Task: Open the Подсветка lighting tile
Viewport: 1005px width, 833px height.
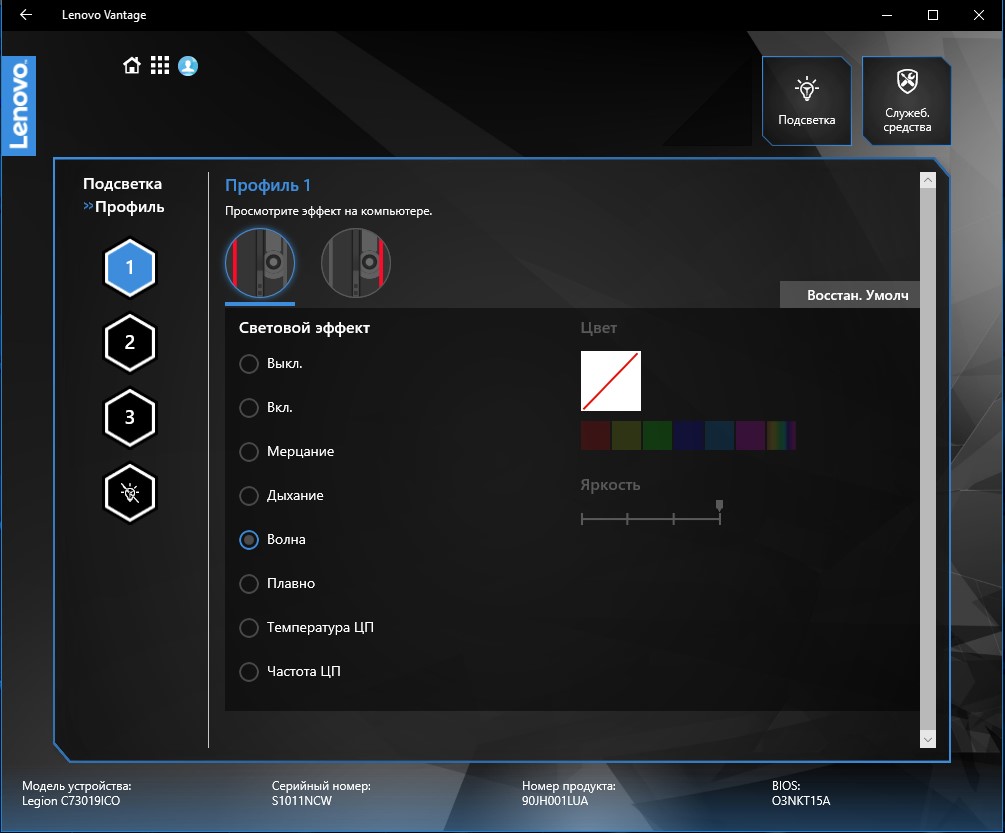Action: click(x=806, y=101)
